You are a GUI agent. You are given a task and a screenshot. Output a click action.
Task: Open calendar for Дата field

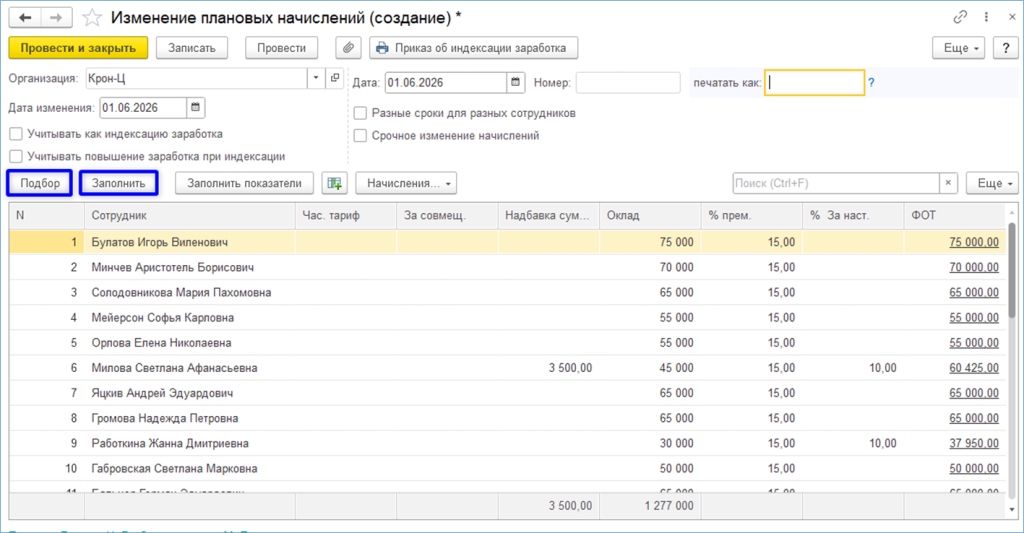point(515,82)
